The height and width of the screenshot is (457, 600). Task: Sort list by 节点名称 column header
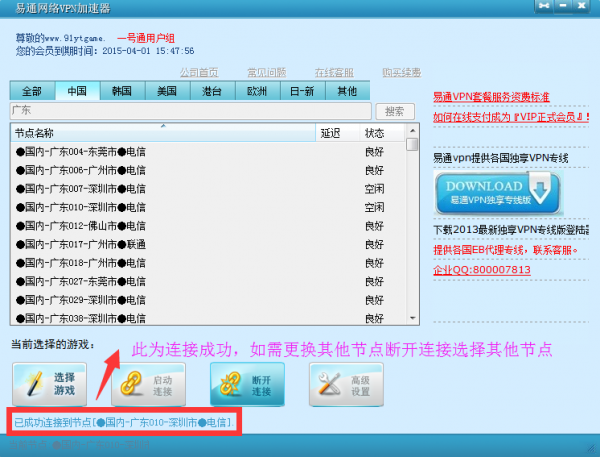pos(160,132)
